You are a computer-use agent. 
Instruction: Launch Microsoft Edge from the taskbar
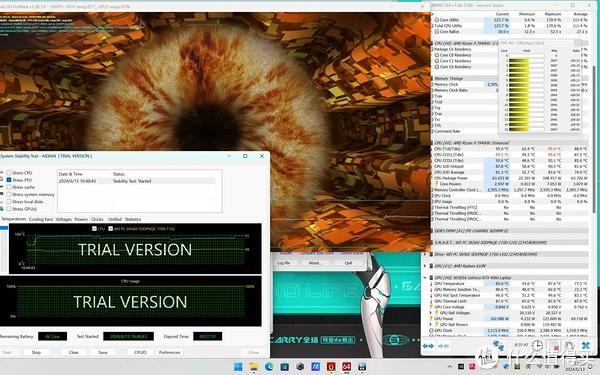click(269, 367)
